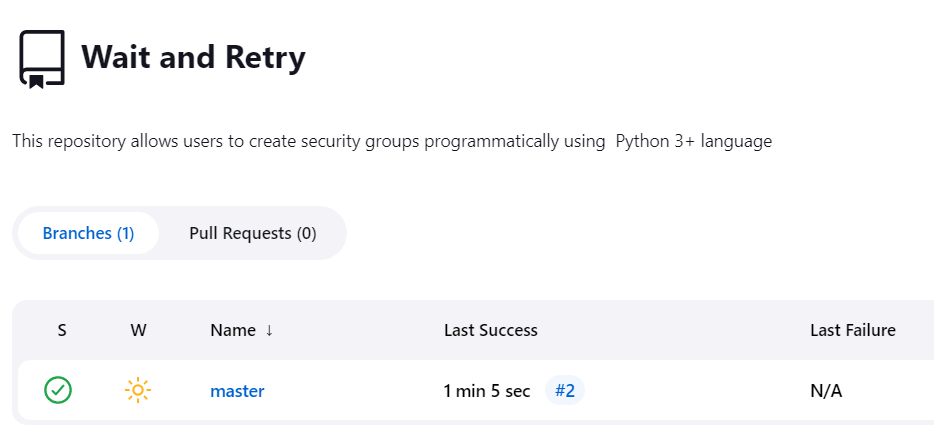Click the green success status icon
This screenshot has width=934, height=435.
pyautogui.click(x=58, y=390)
